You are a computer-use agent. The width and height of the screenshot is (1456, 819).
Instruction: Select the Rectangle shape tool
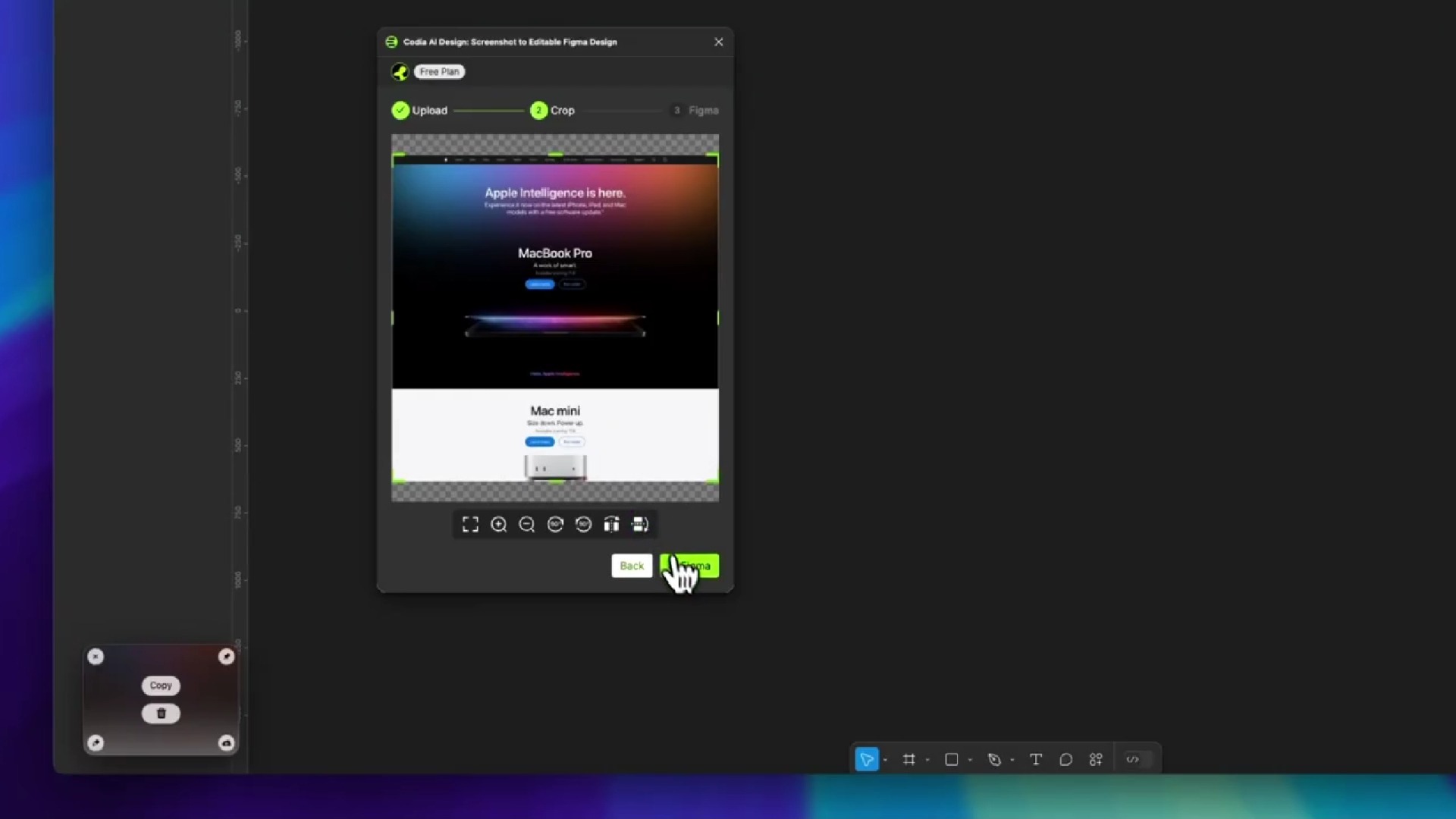pos(952,759)
